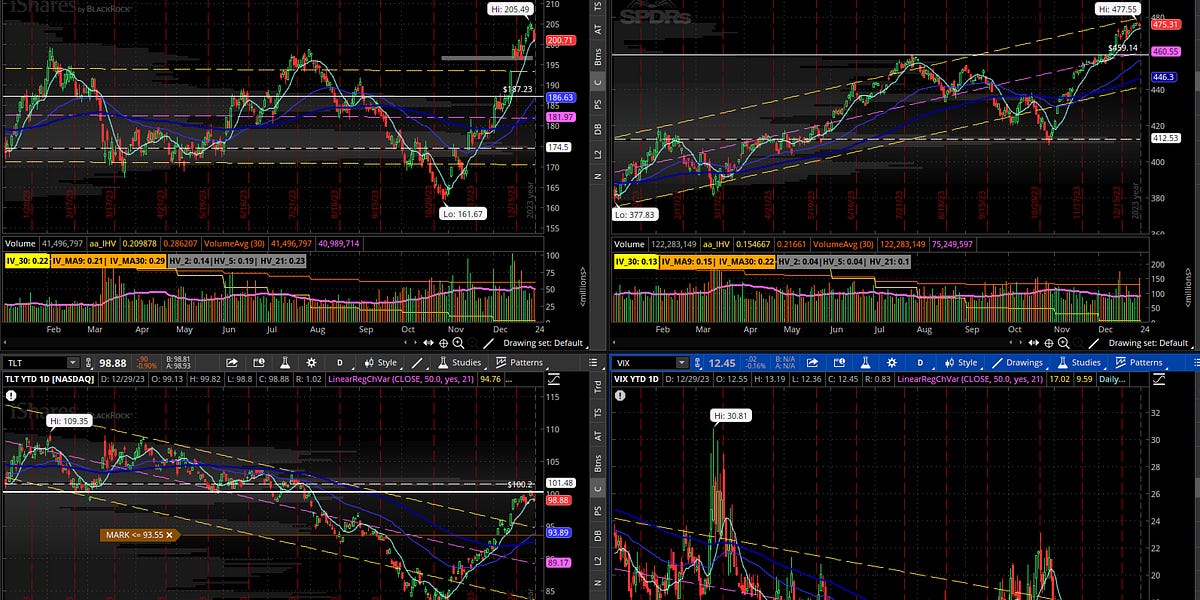This screenshot has width=1200, height=600.
Task: Click the quick note icon on the TLT toolbar
Action: 260,362
